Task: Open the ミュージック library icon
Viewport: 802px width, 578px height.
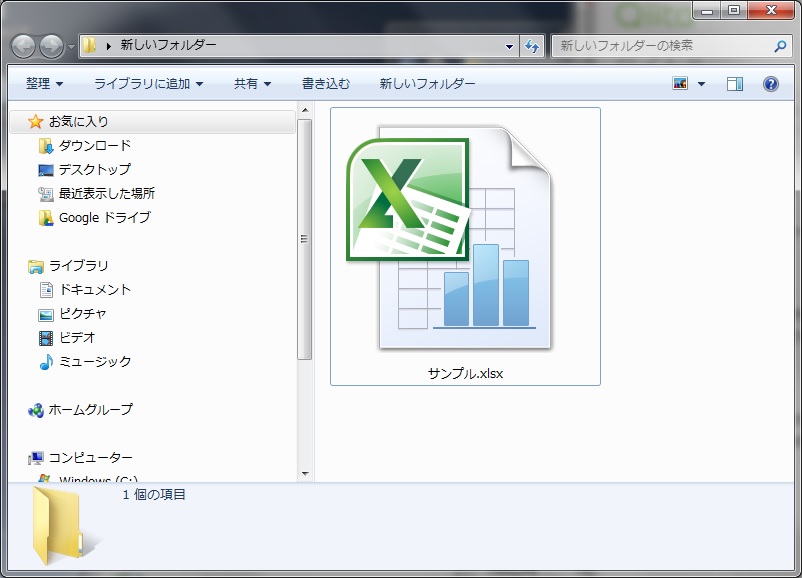Action: click(x=44, y=362)
